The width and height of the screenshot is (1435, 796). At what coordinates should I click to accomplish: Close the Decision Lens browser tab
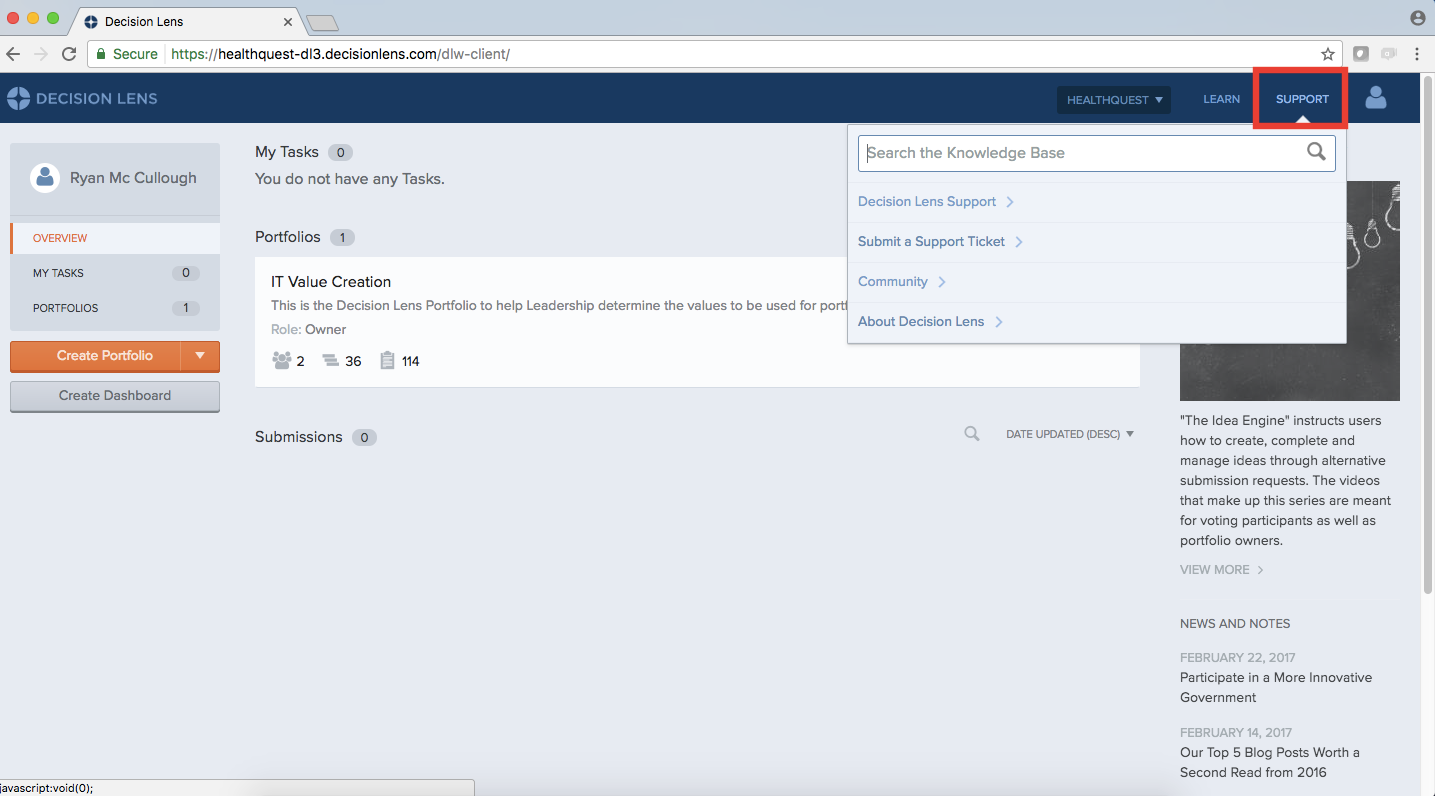287,21
